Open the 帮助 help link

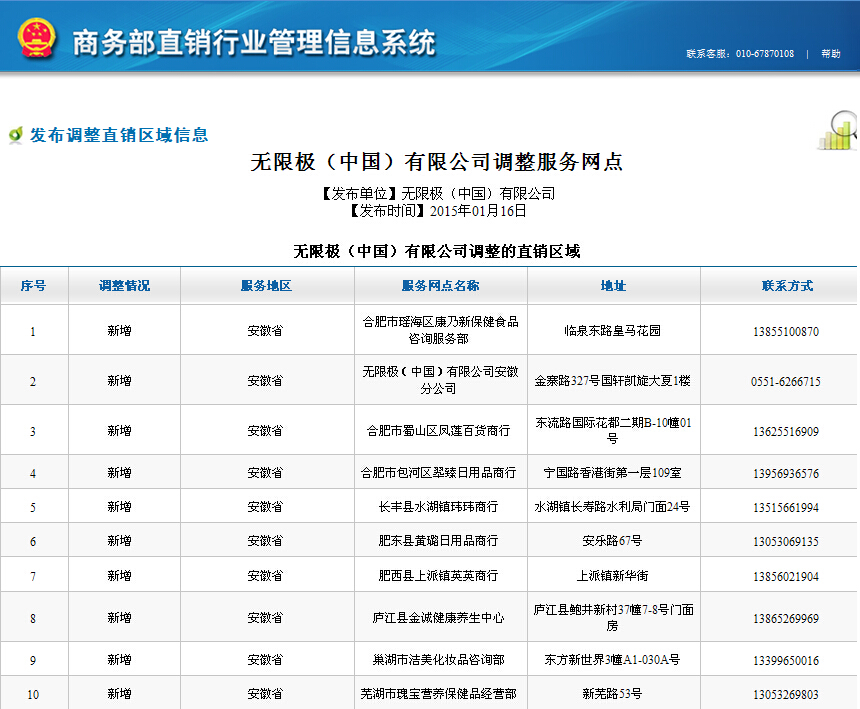(830, 54)
